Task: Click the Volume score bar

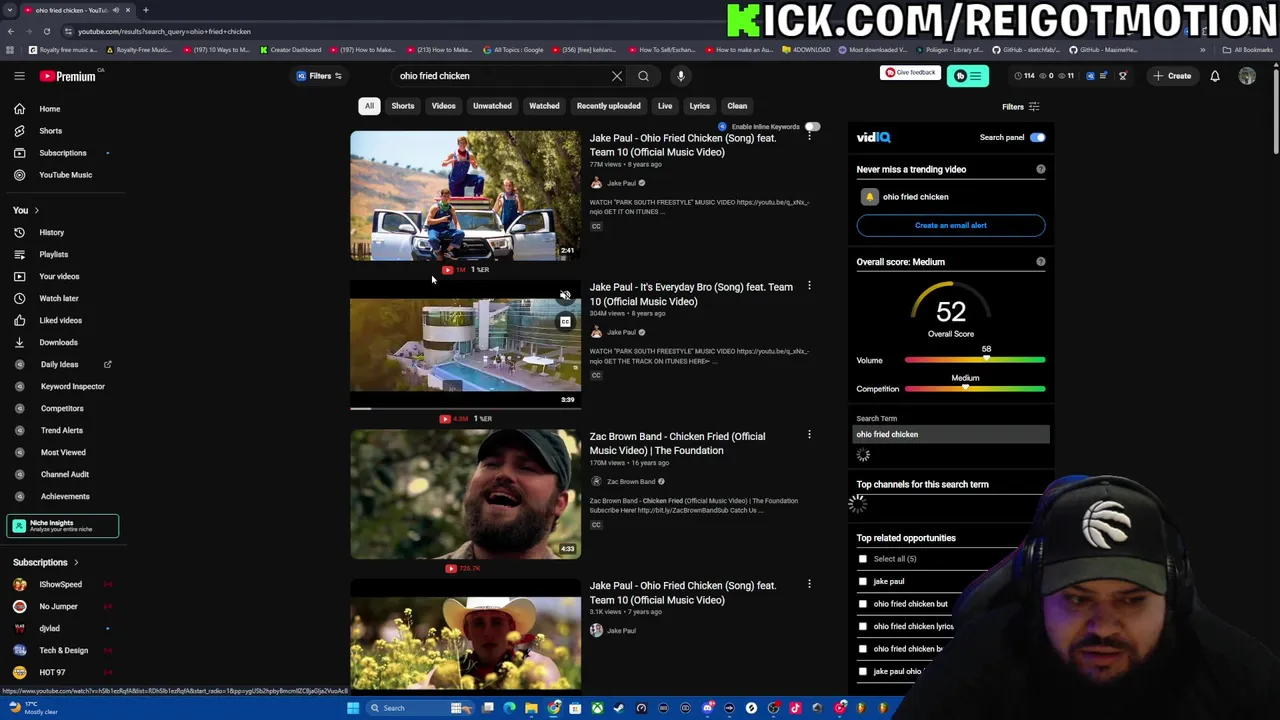Action: (x=975, y=360)
